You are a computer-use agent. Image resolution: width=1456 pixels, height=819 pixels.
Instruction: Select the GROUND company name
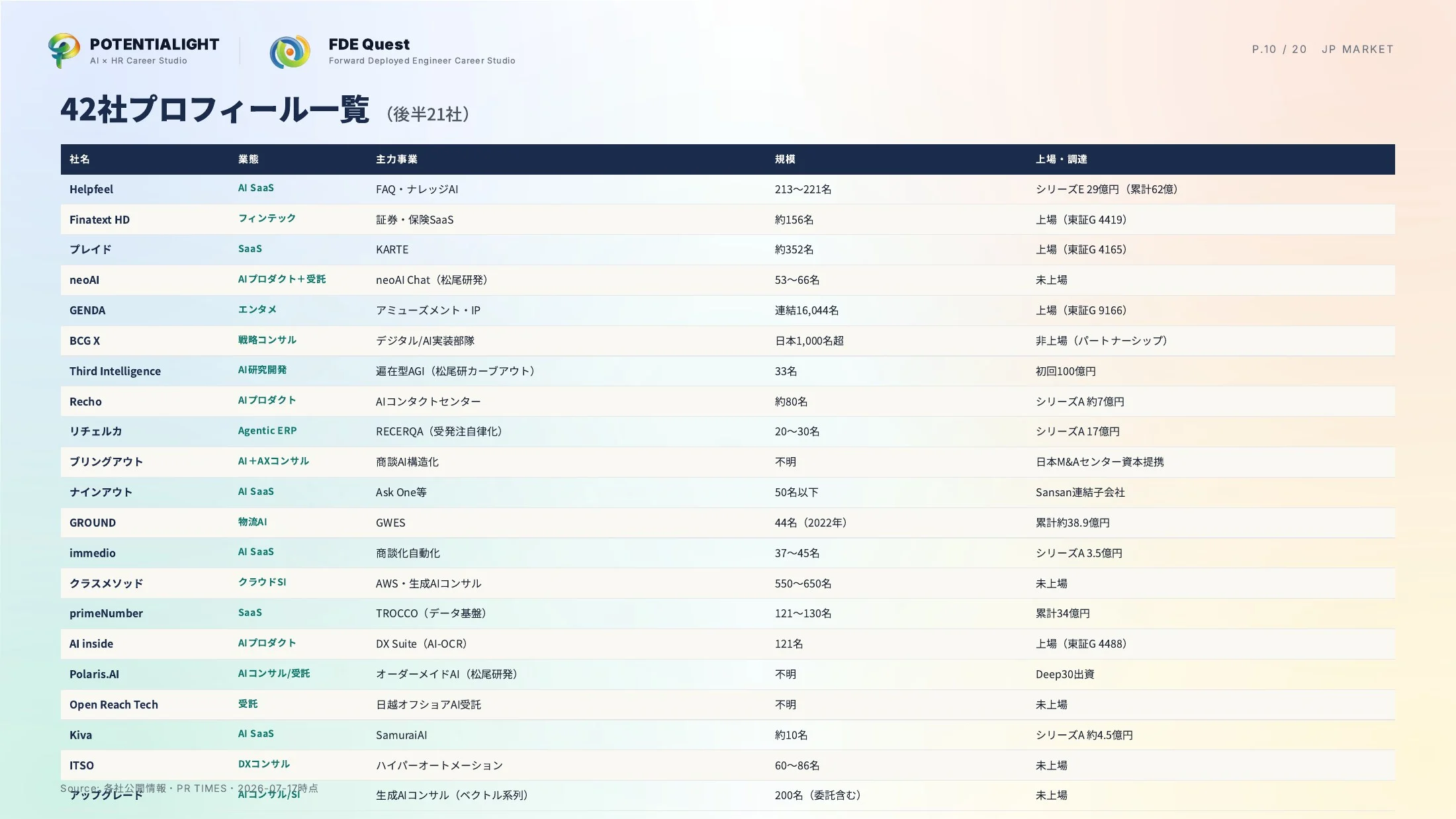coord(93,523)
